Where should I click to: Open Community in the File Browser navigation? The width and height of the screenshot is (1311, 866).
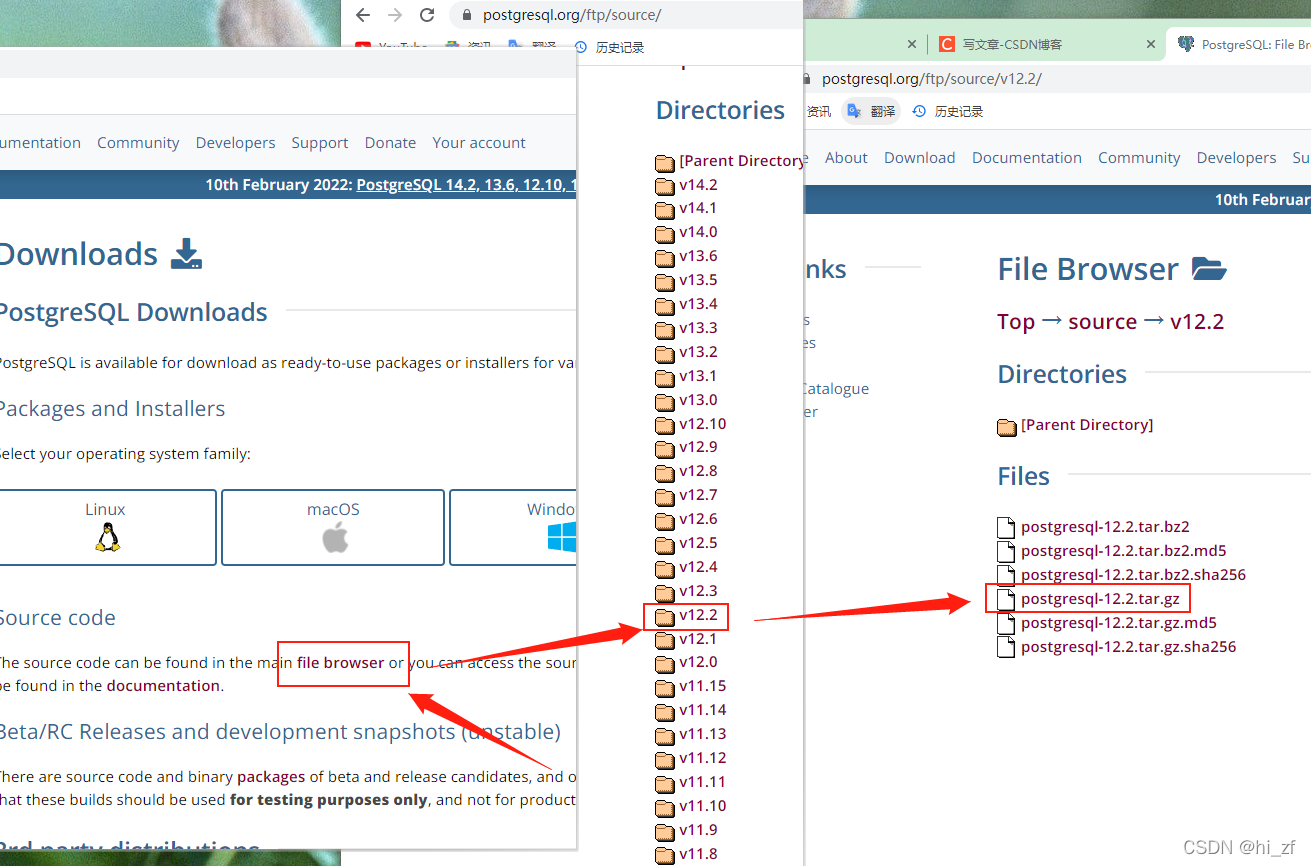pyautogui.click(x=1139, y=158)
